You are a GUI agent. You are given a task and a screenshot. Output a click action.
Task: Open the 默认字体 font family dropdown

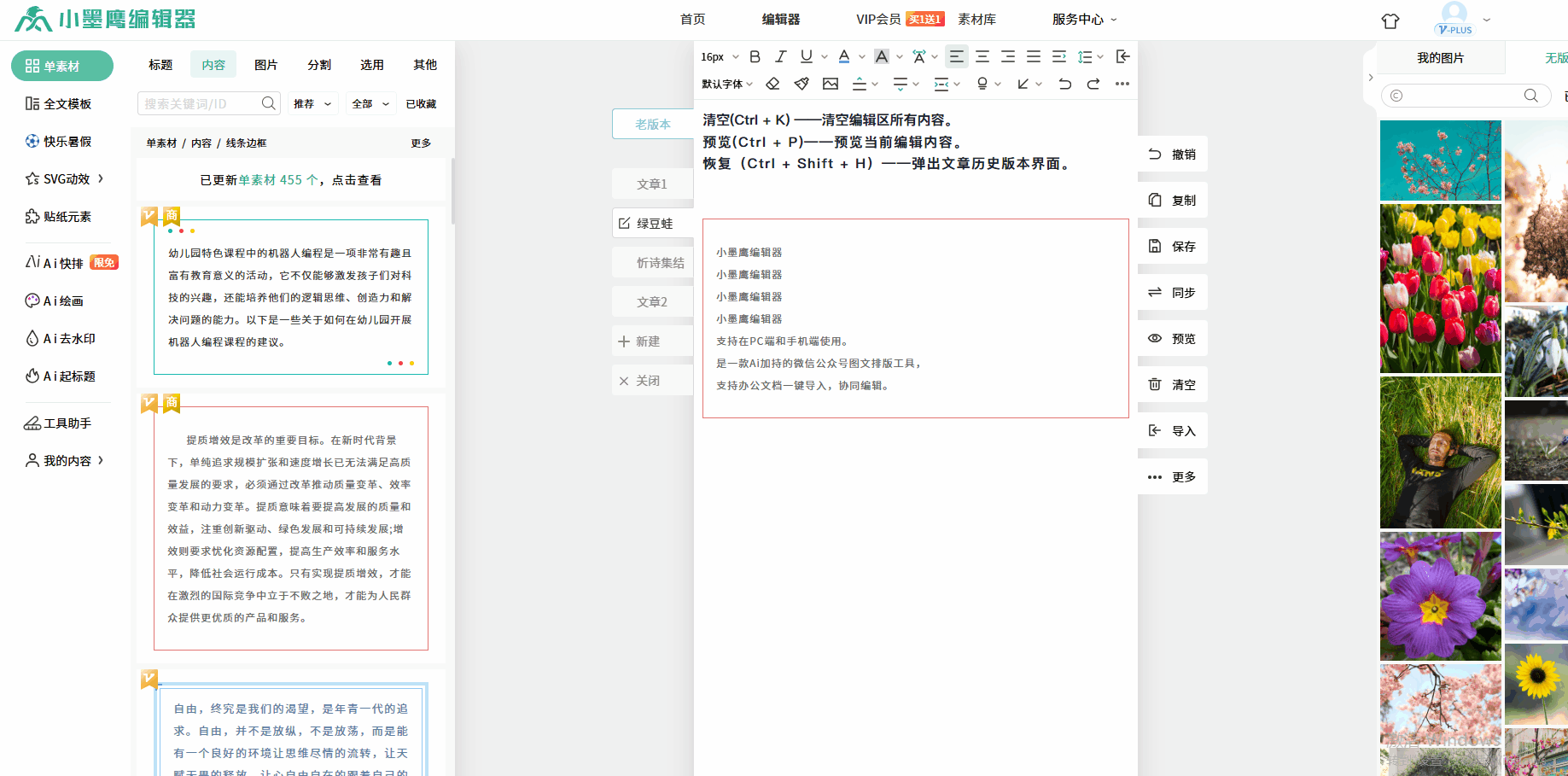727,84
